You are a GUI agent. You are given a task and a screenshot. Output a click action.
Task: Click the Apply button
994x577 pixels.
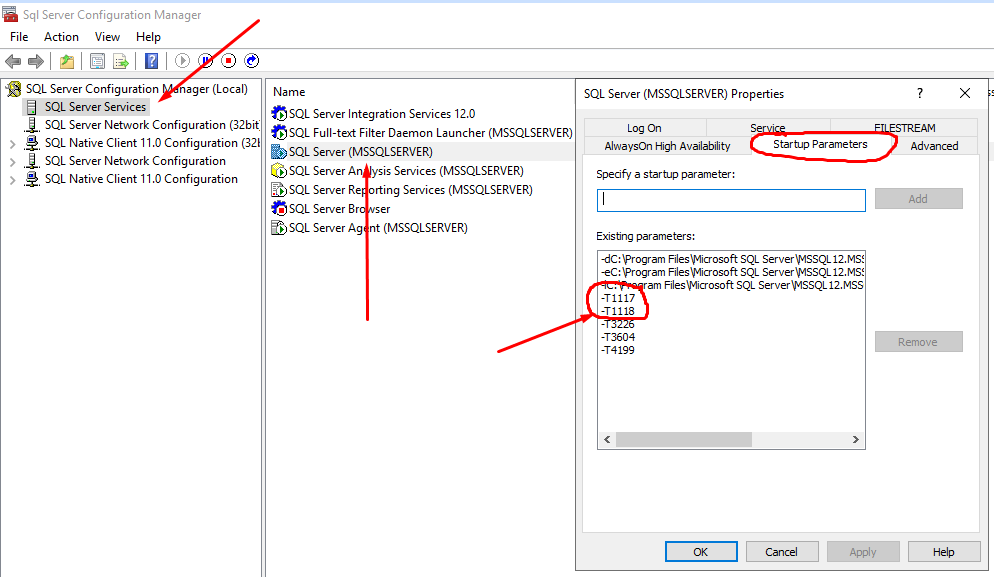[863, 552]
